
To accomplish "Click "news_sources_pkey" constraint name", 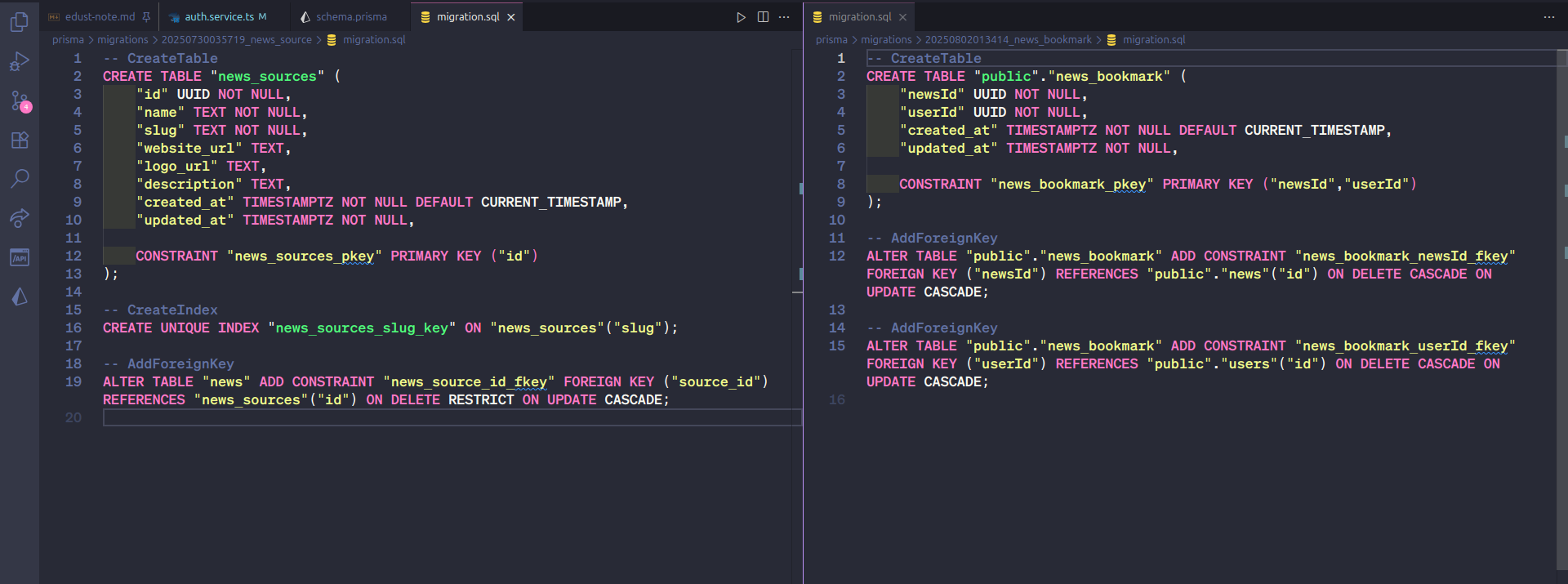I will [x=305, y=256].
